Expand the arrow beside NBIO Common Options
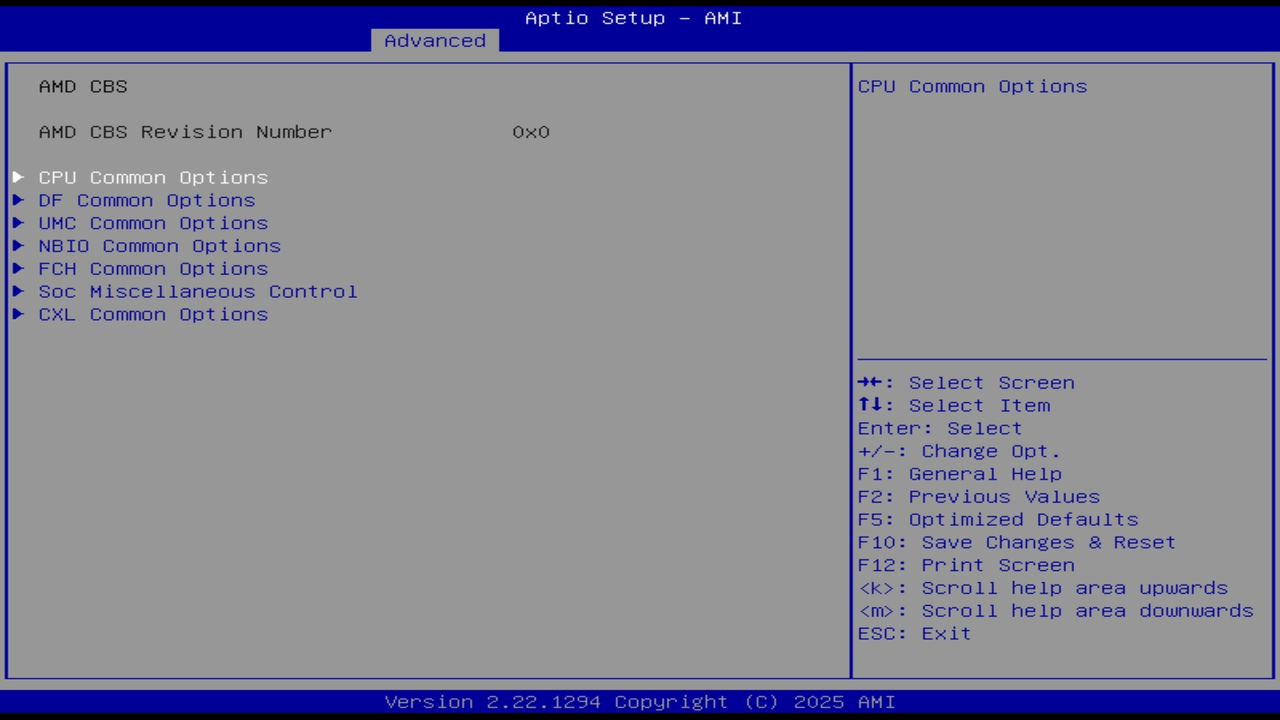The width and height of the screenshot is (1280, 720). 18,246
